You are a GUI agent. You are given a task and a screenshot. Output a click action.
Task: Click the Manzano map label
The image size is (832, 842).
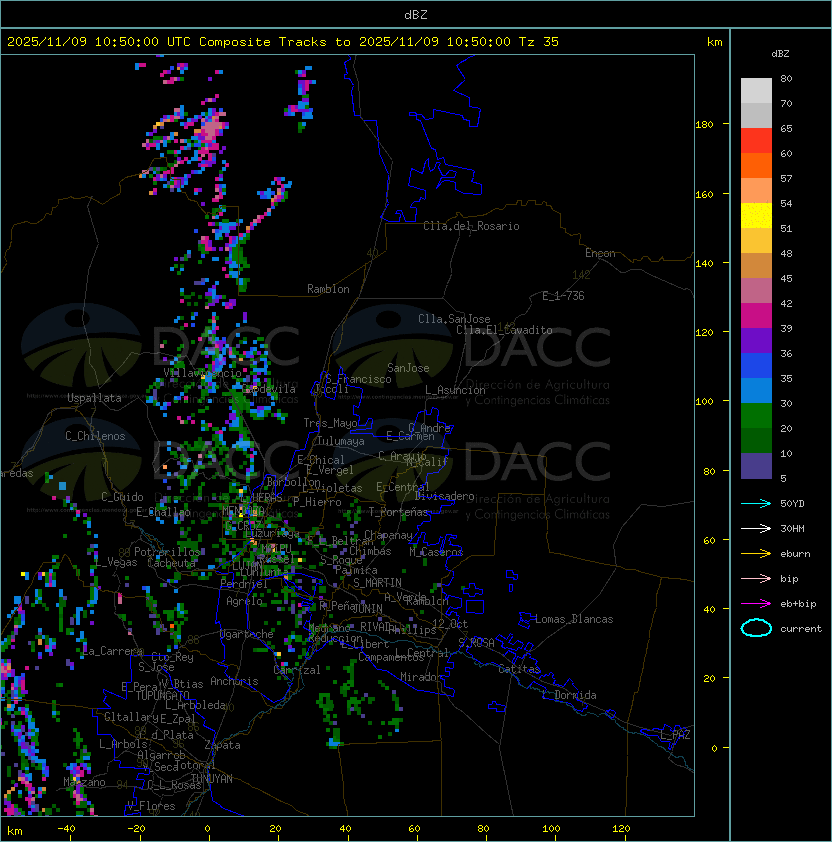(84, 782)
